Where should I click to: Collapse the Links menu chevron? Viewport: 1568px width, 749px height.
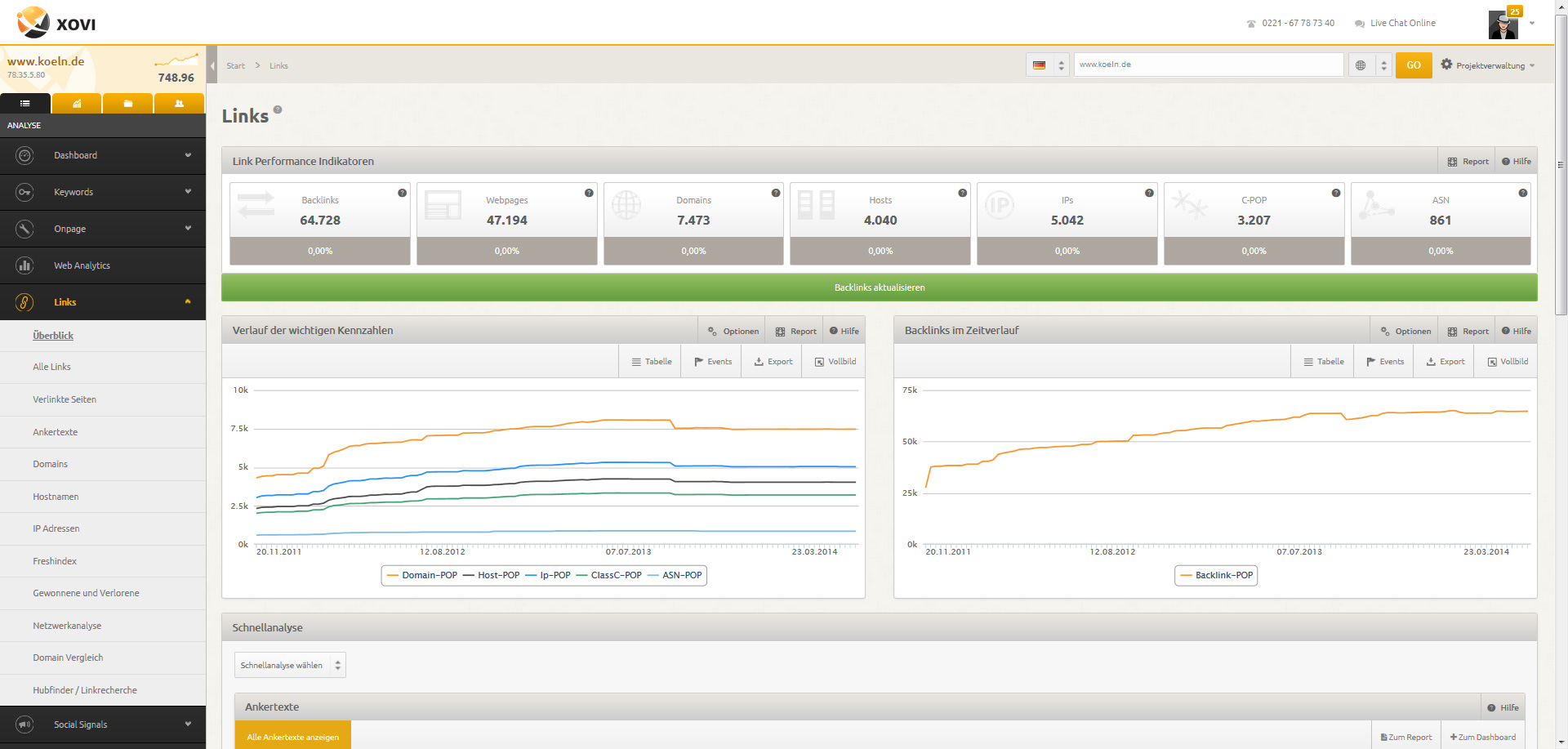[x=188, y=302]
